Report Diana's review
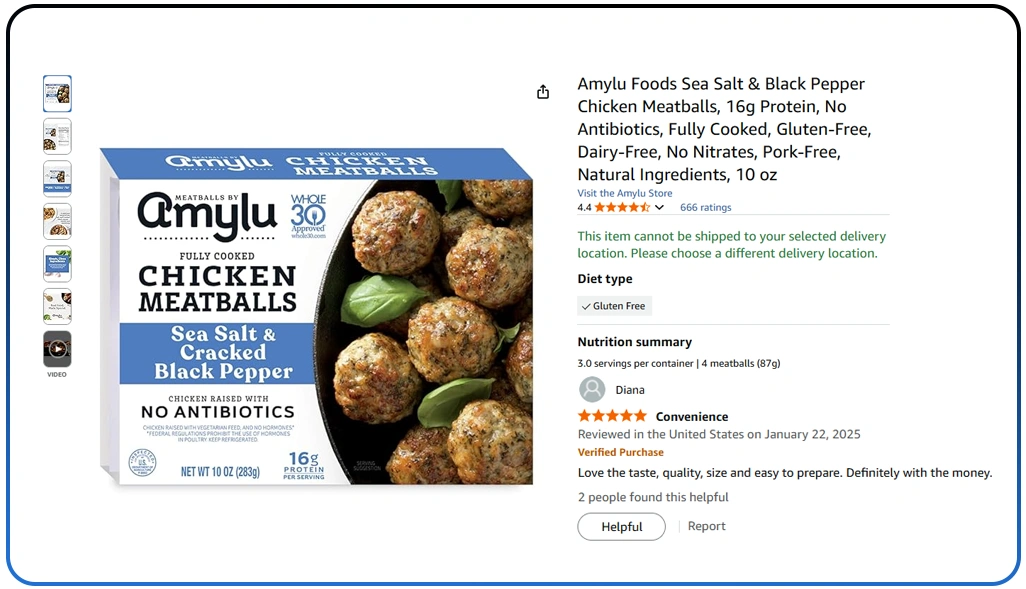This screenshot has height=589, width=1026. [706, 527]
